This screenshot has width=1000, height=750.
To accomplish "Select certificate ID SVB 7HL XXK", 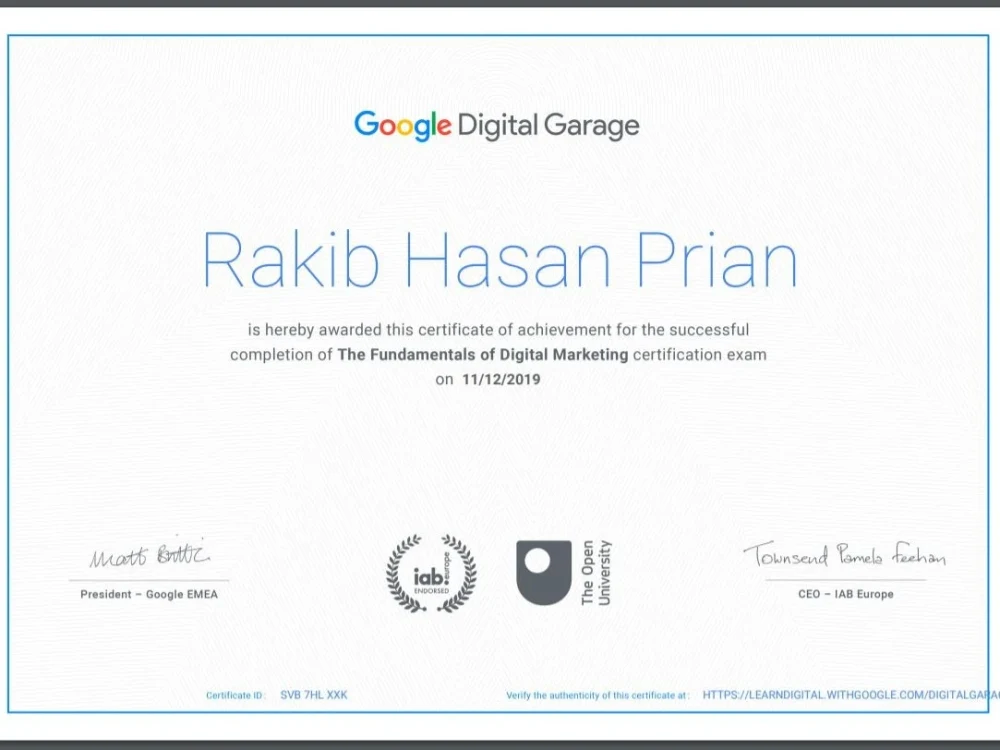I will [314, 695].
